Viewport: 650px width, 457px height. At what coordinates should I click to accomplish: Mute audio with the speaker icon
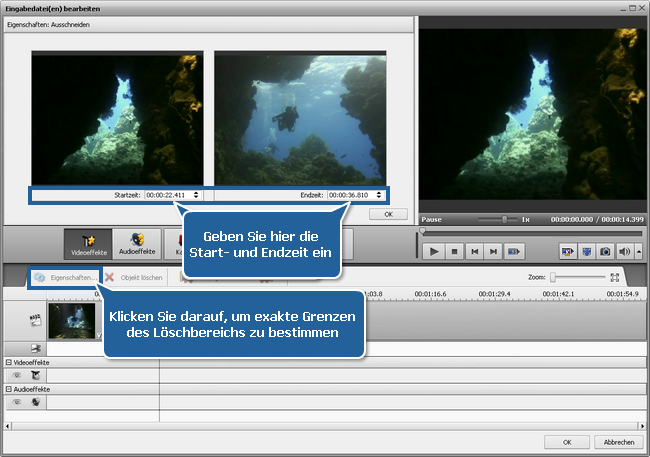pyautogui.click(x=624, y=252)
